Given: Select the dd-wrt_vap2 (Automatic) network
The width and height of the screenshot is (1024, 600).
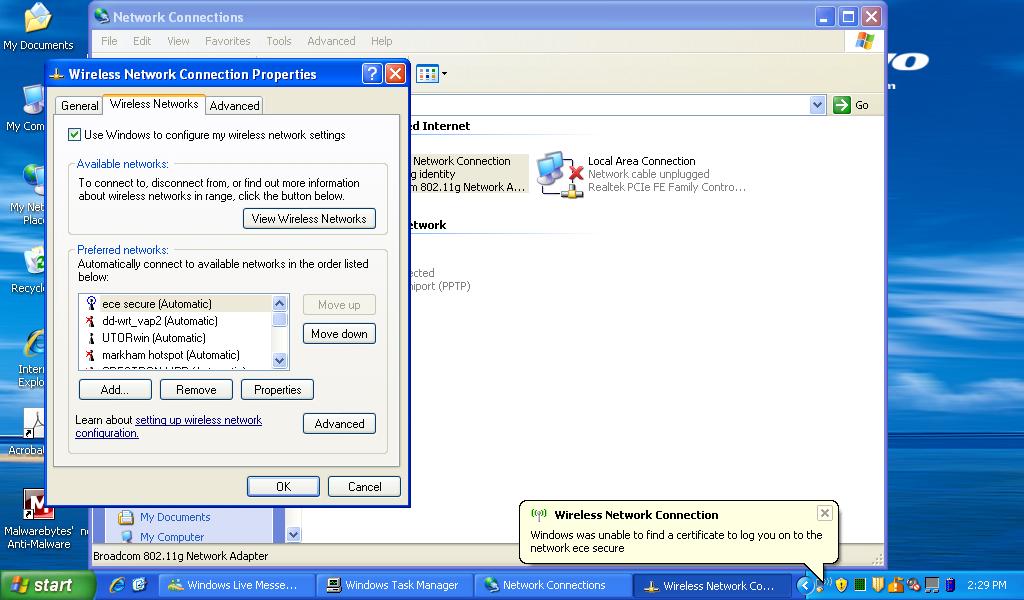Looking at the screenshot, I should (175, 321).
